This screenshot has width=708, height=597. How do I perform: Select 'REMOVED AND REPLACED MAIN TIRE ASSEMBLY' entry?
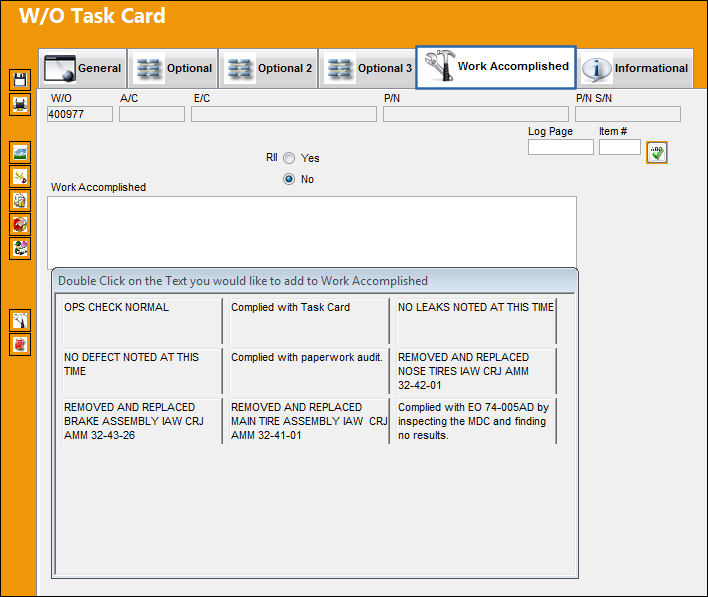[x=309, y=421]
